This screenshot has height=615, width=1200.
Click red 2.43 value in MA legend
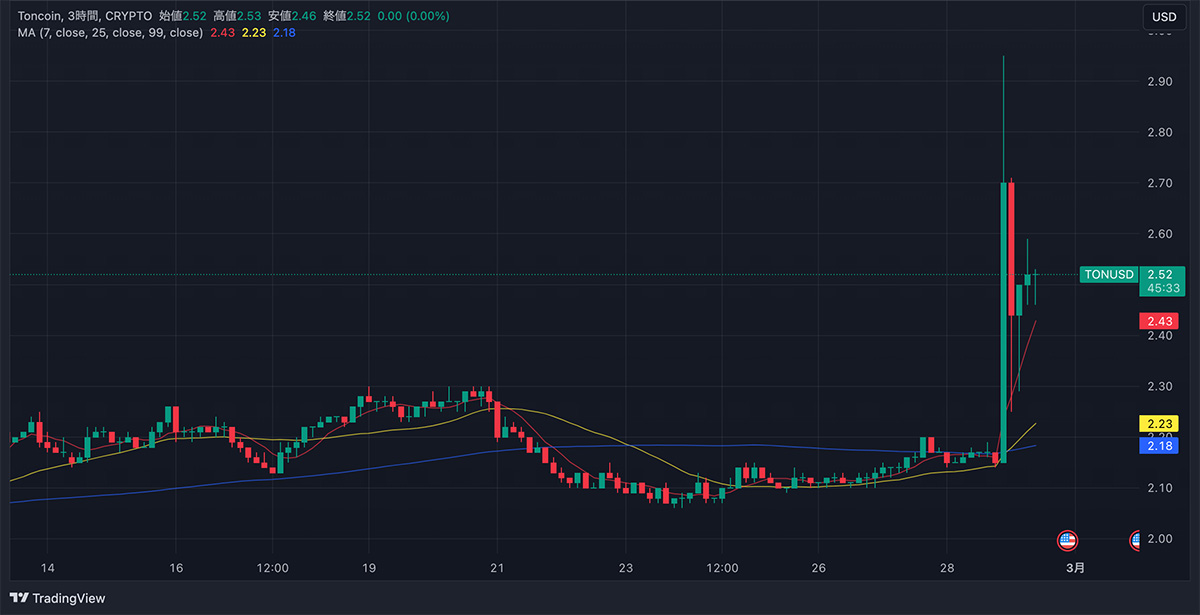point(221,33)
